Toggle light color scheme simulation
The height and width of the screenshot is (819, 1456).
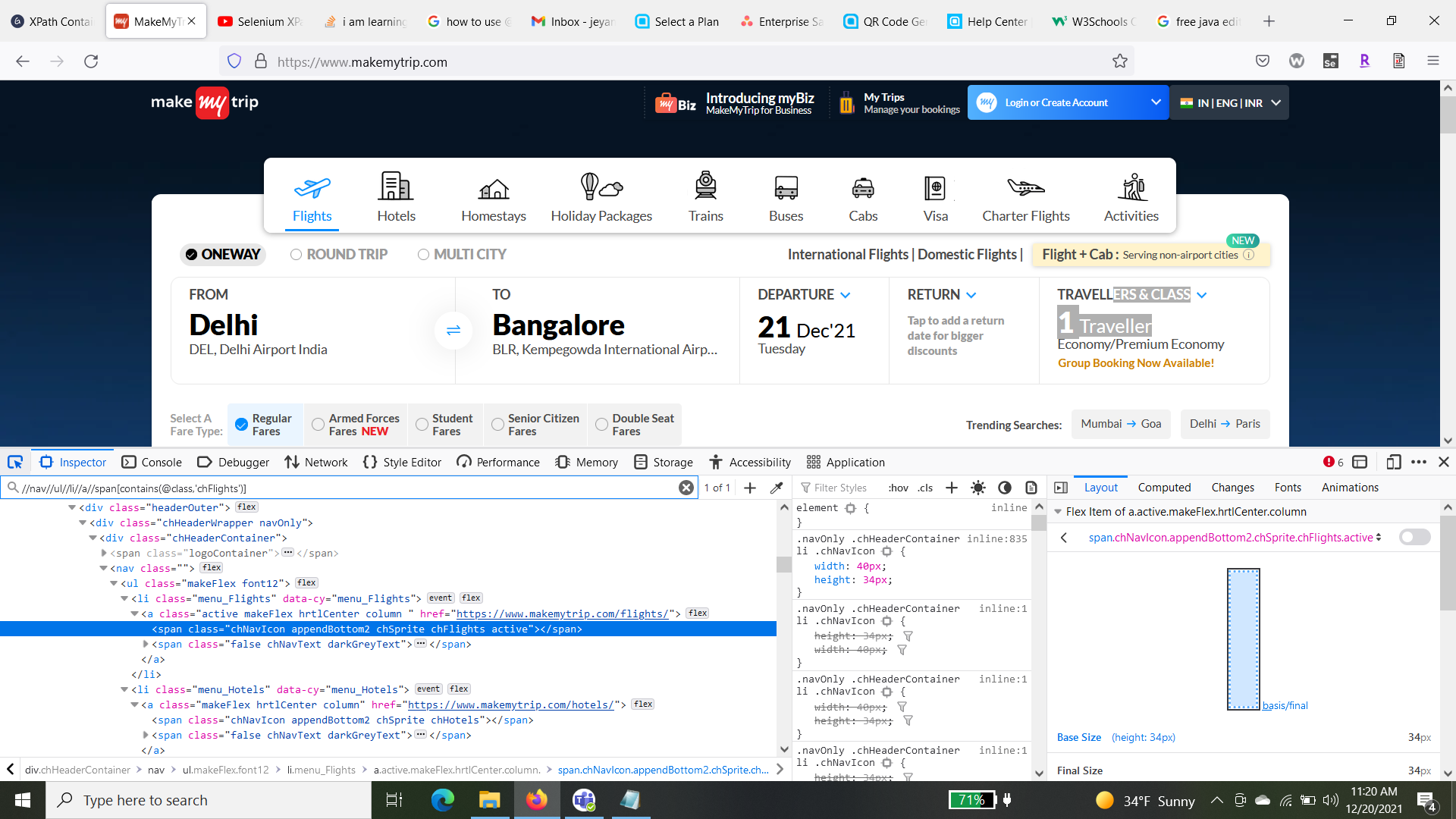click(978, 488)
